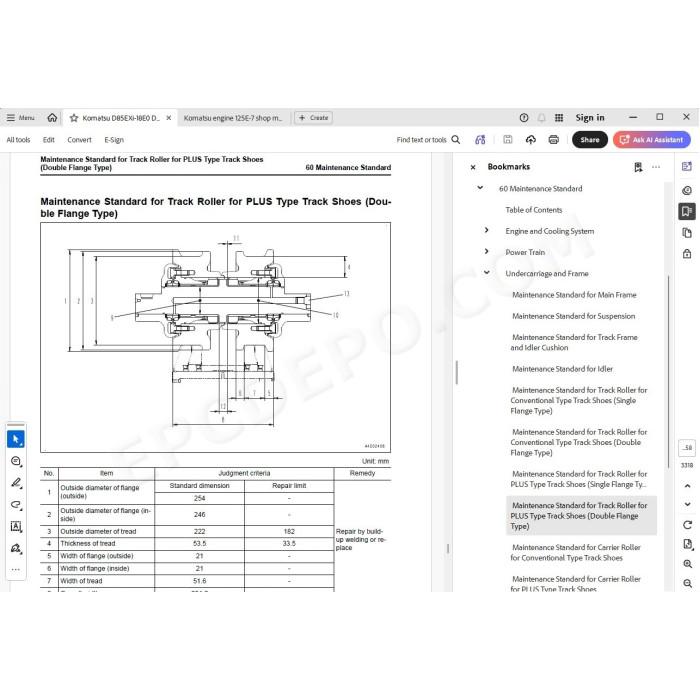
Task: Toggle the Bookmarks panel icon in right rail
Action: [x=687, y=211]
